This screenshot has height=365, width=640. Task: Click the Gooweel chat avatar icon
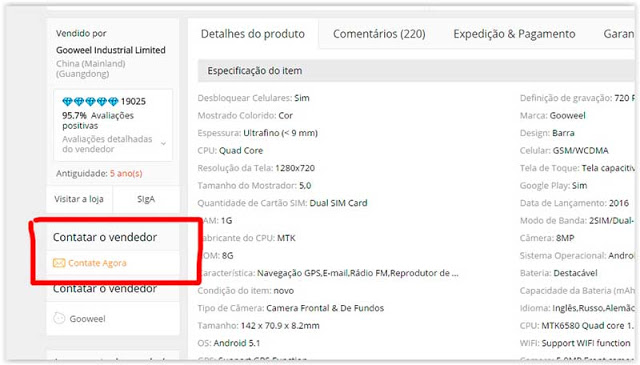59,318
